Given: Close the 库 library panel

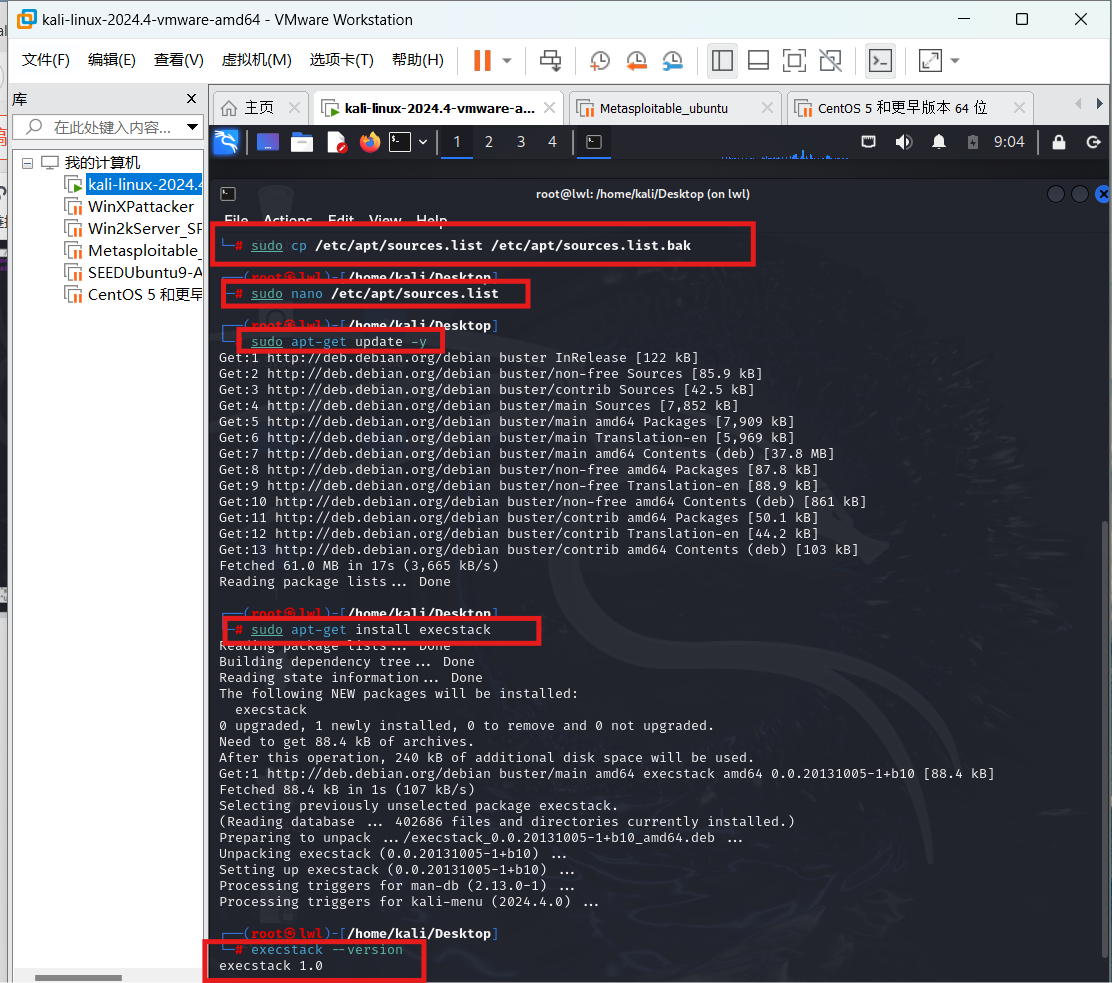Looking at the screenshot, I should point(191,99).
